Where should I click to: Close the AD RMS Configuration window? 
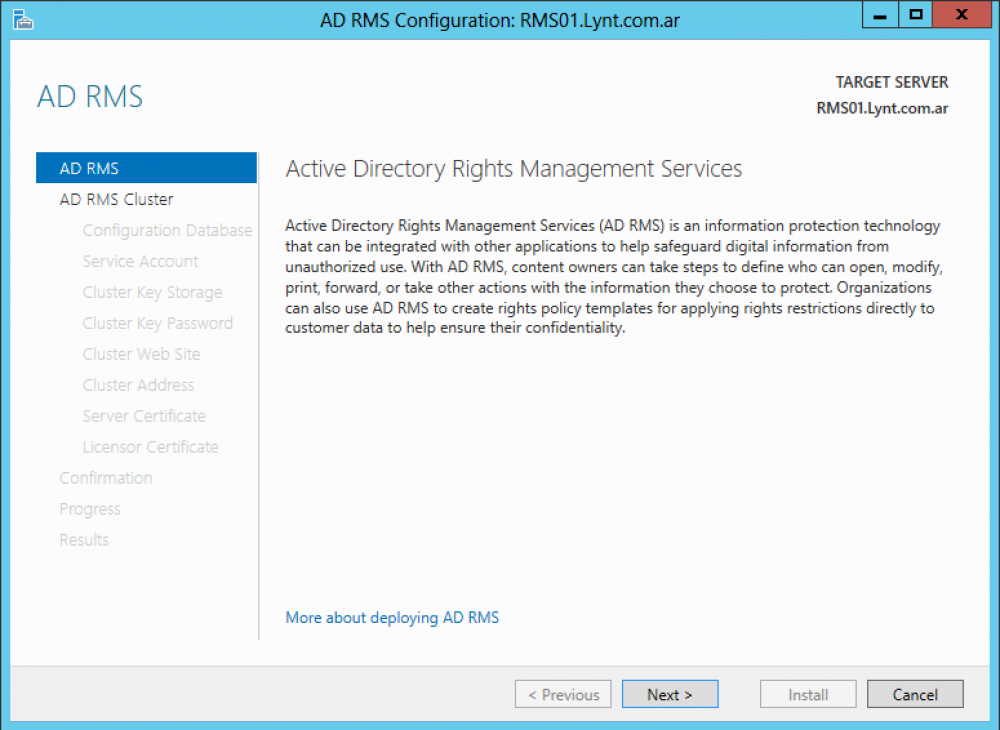(x=962, y=15)
